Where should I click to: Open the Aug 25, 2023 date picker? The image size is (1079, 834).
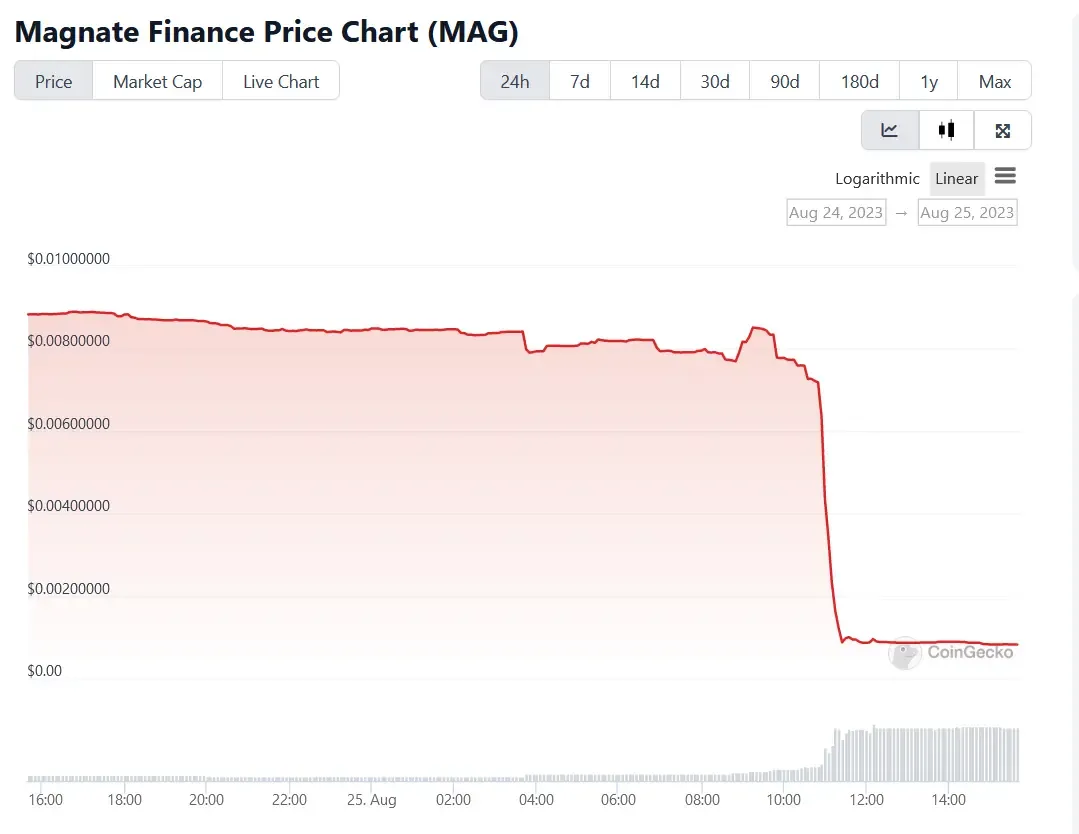pyautogui.click(x=967, y=212)
